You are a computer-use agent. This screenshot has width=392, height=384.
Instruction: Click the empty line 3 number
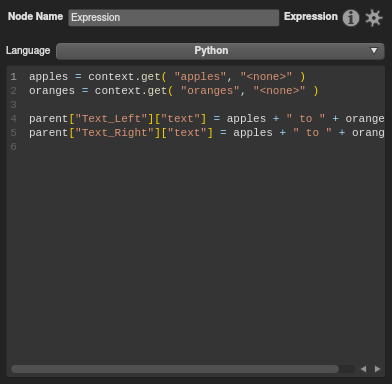[x=13, y=105]
